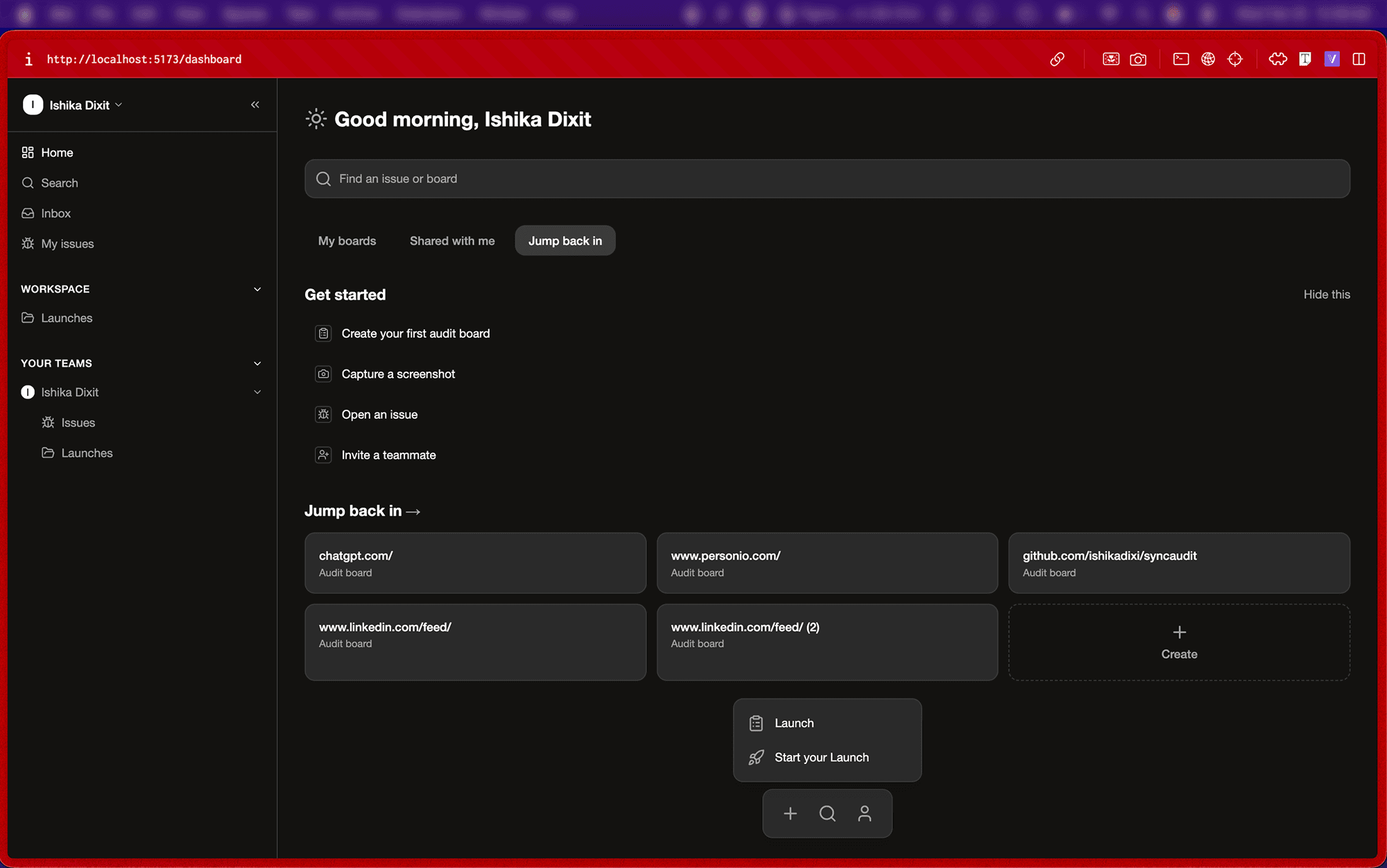
Task: Switch to the My boards tab
Action: 347,241
